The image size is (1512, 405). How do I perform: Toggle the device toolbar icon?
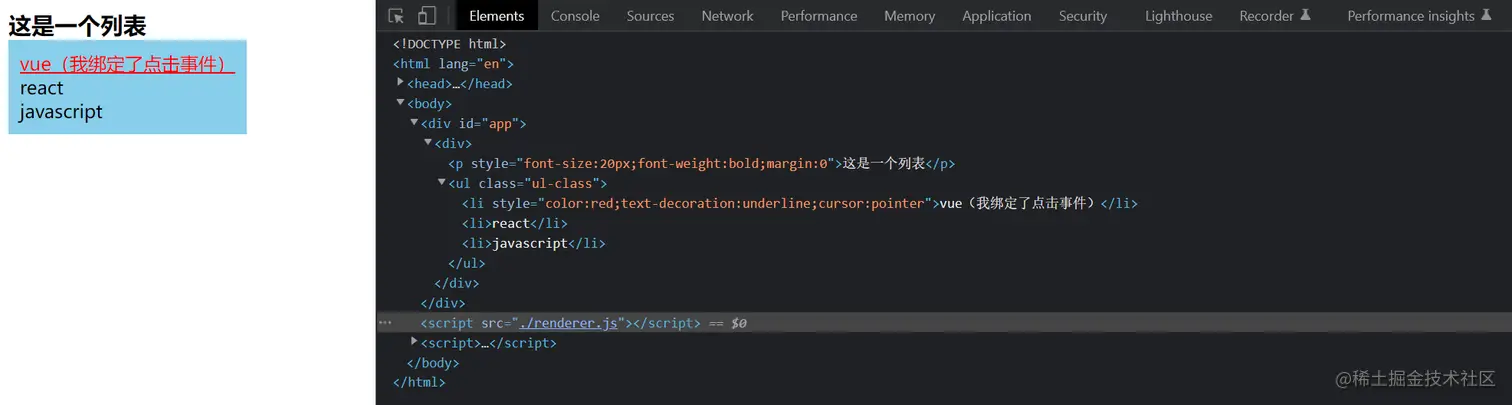click(x=427, y=16)
